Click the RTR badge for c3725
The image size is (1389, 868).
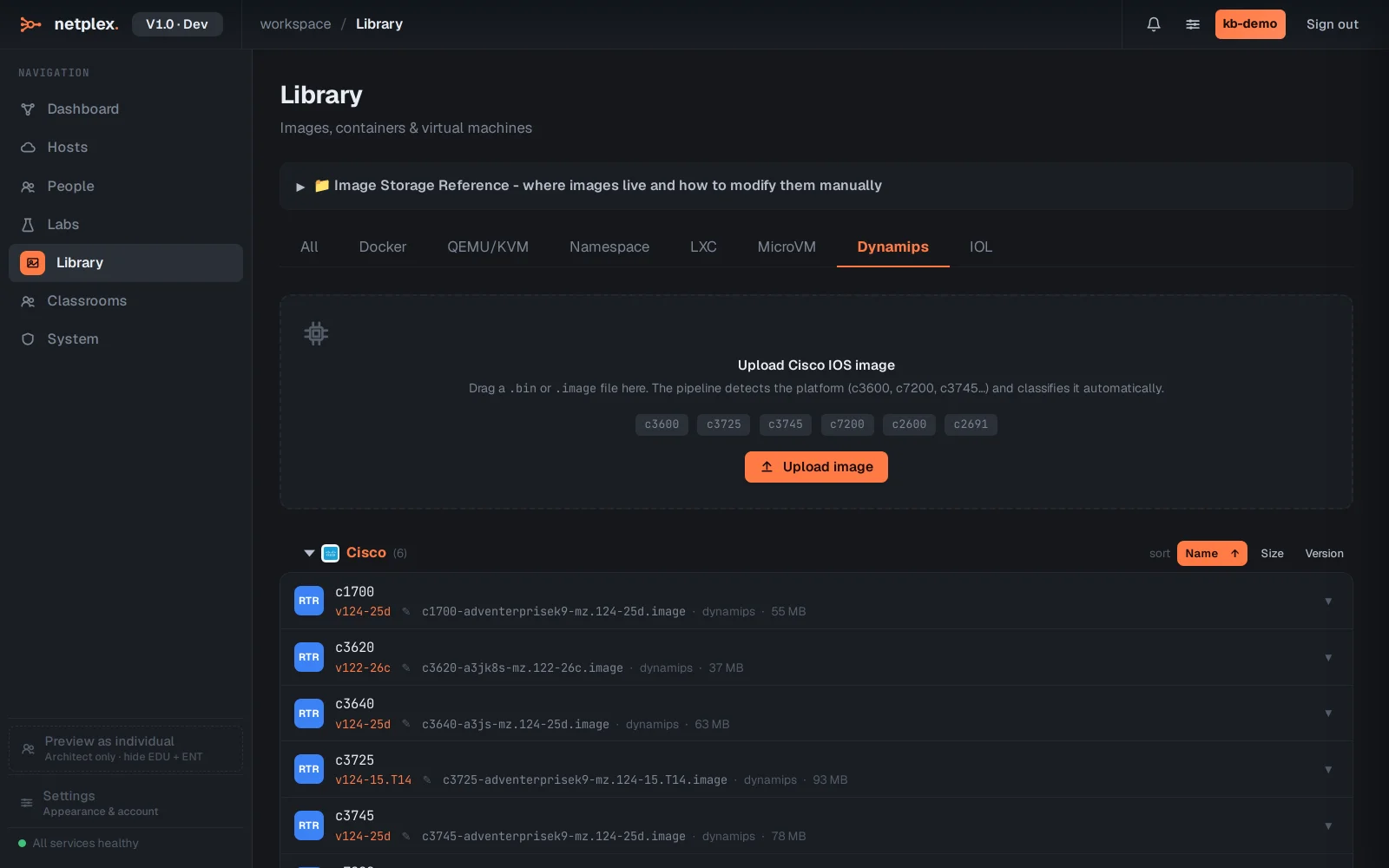coord(309,769)
